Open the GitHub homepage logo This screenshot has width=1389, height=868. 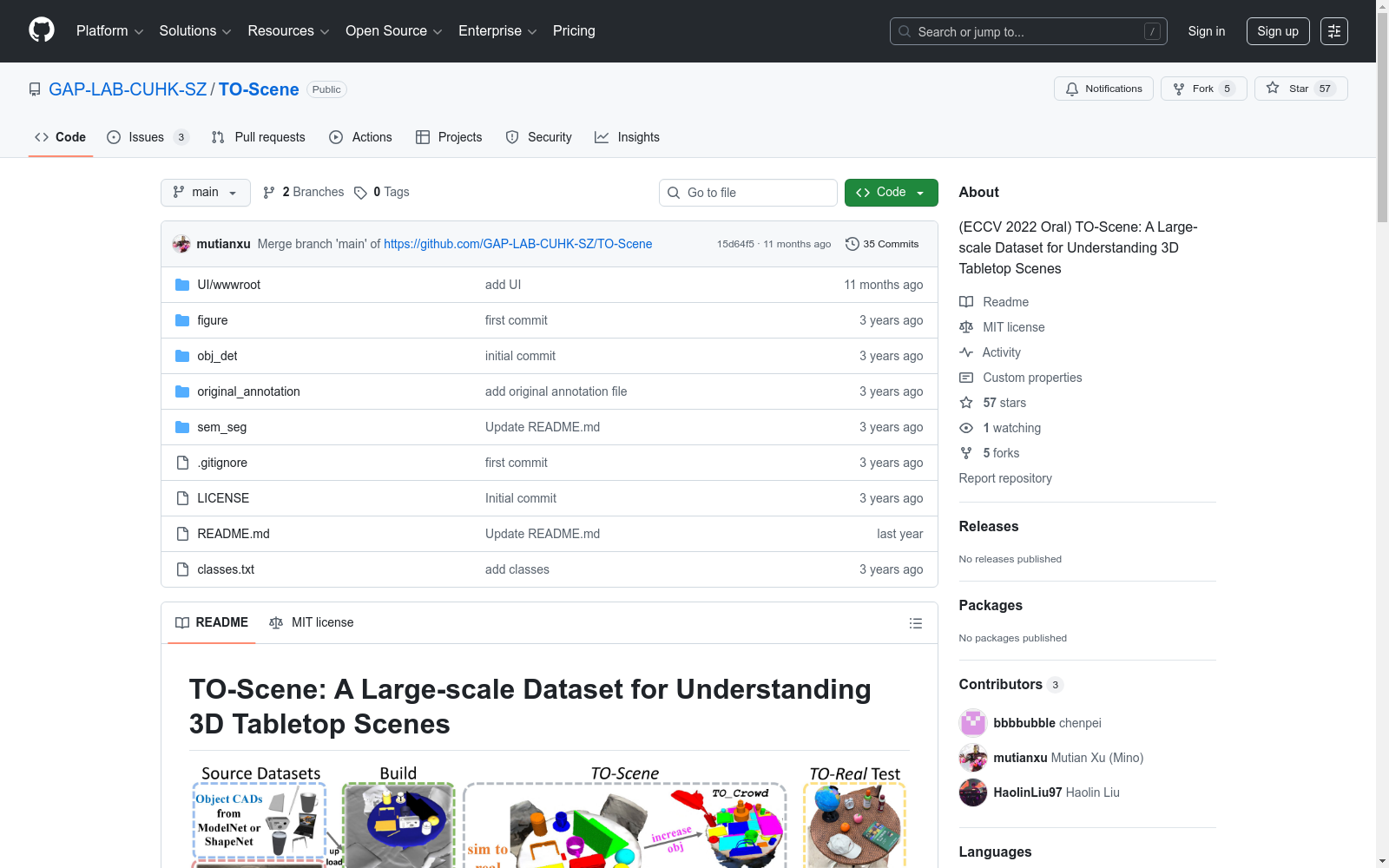coord(42,30)
